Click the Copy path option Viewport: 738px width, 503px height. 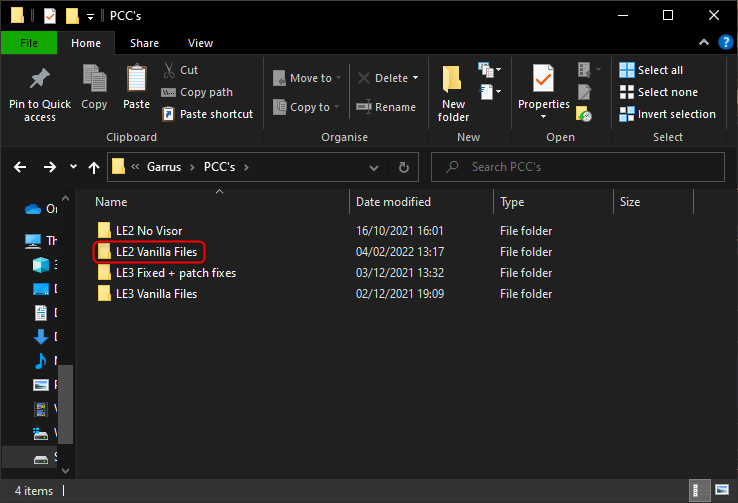197,92
